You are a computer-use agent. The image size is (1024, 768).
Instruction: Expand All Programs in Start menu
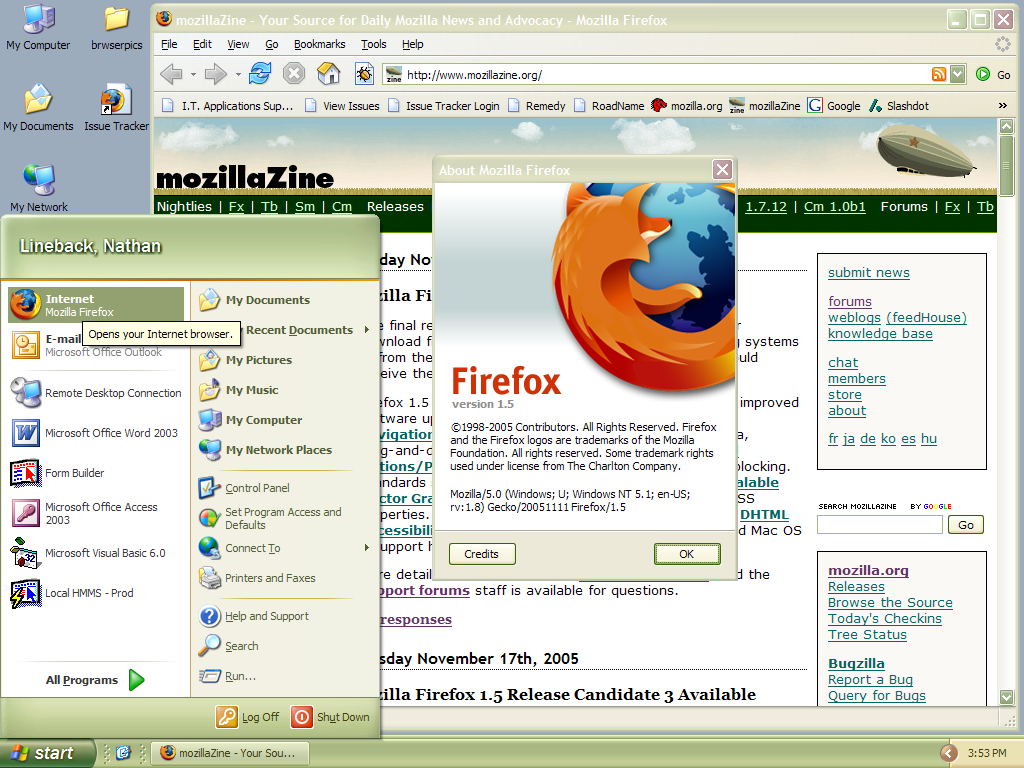pos(95,680)
